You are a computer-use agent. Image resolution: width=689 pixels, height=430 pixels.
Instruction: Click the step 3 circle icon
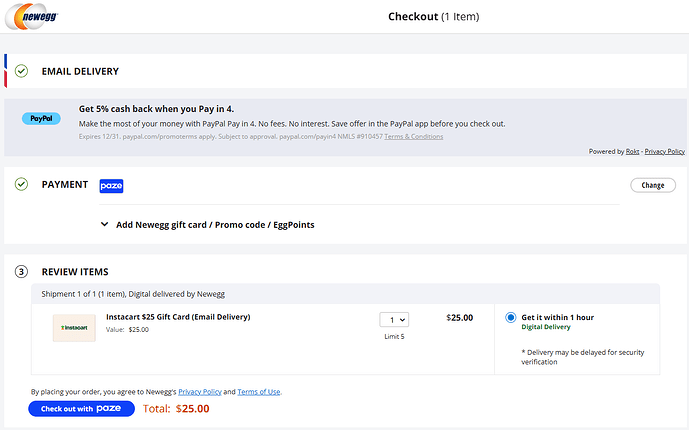click(21, 272)
